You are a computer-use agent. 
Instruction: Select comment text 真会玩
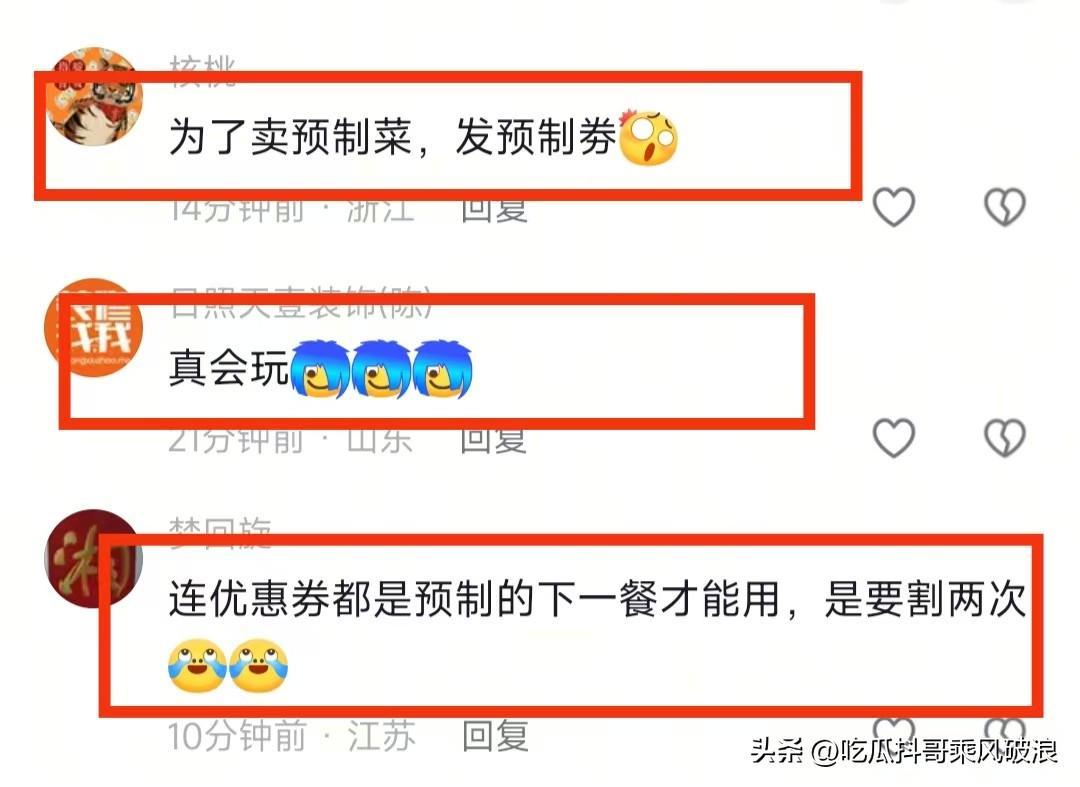(x=229, y=368)
